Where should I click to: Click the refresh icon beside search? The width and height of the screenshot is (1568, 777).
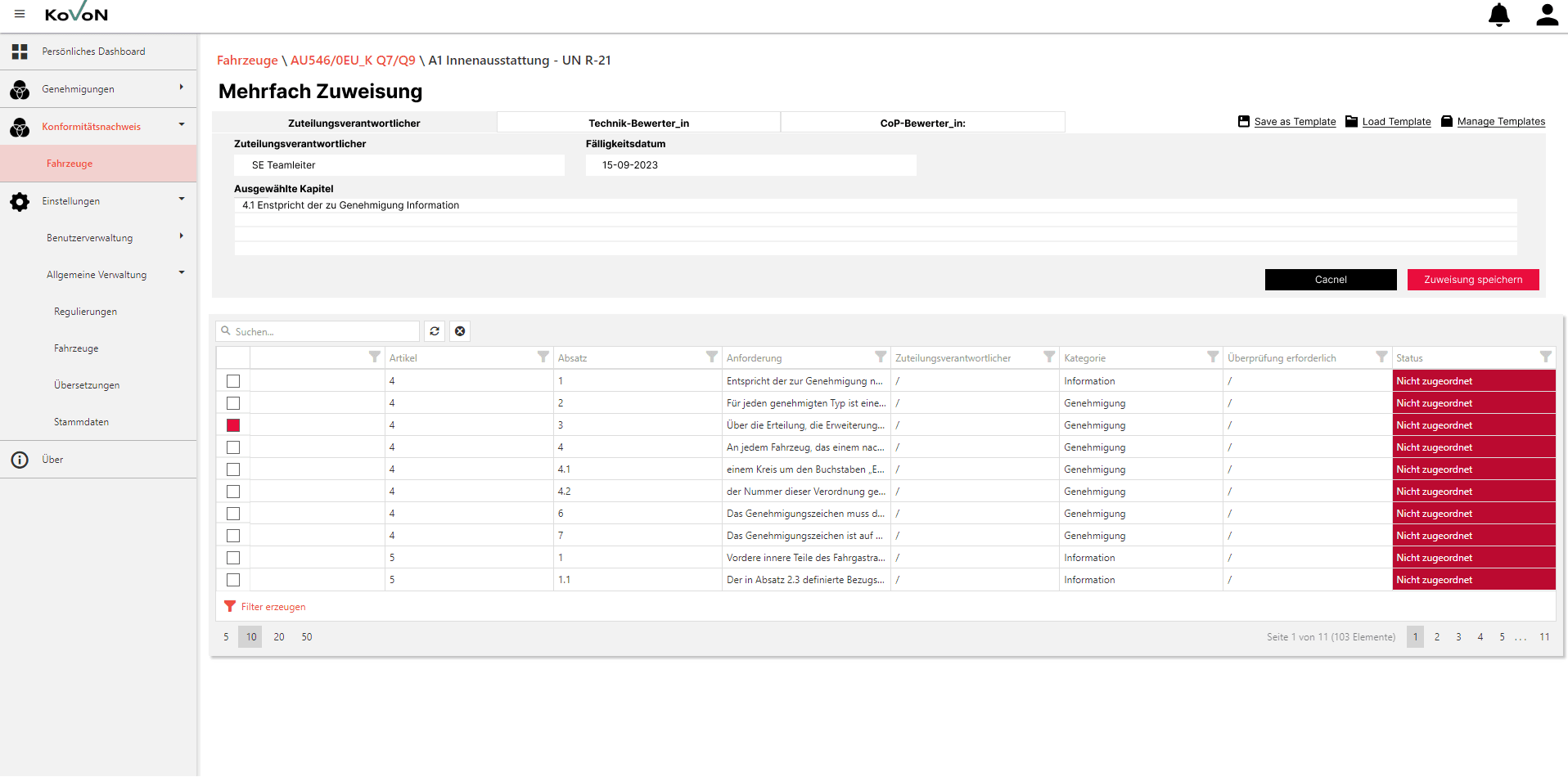[435, 331]
